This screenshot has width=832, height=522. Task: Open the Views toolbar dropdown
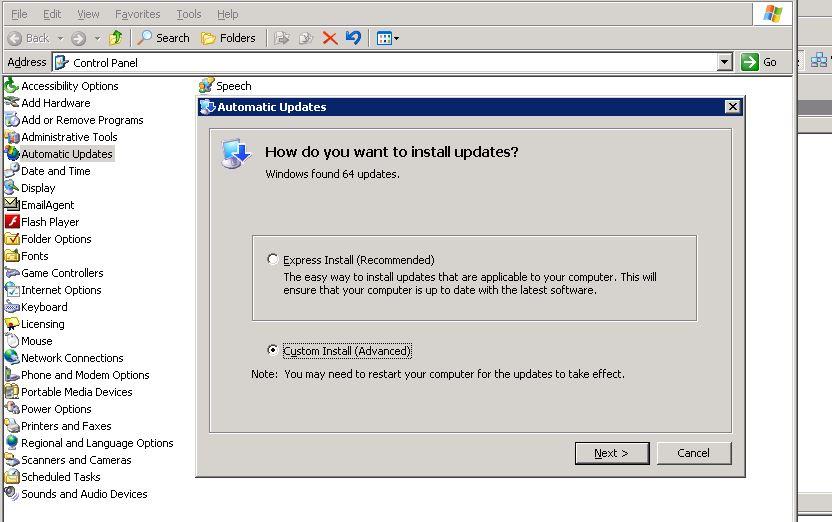click(396, 38)
